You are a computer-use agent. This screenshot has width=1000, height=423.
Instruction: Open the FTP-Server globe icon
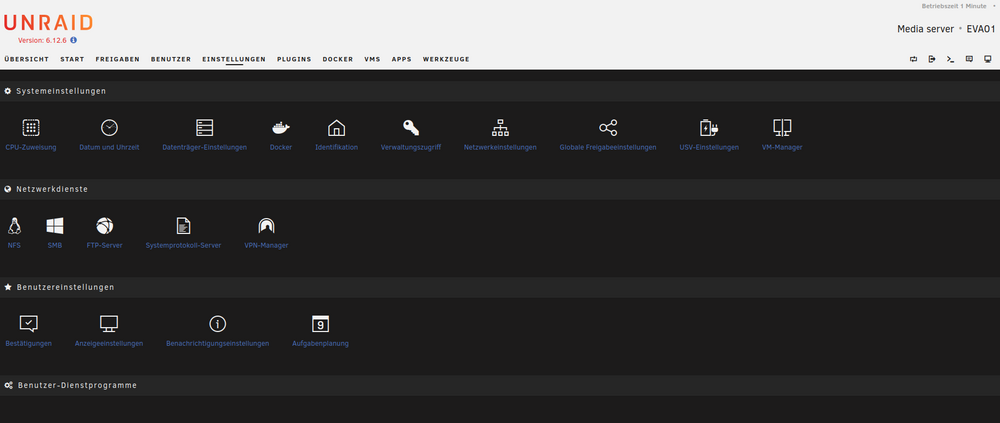[x=105, y=226]
